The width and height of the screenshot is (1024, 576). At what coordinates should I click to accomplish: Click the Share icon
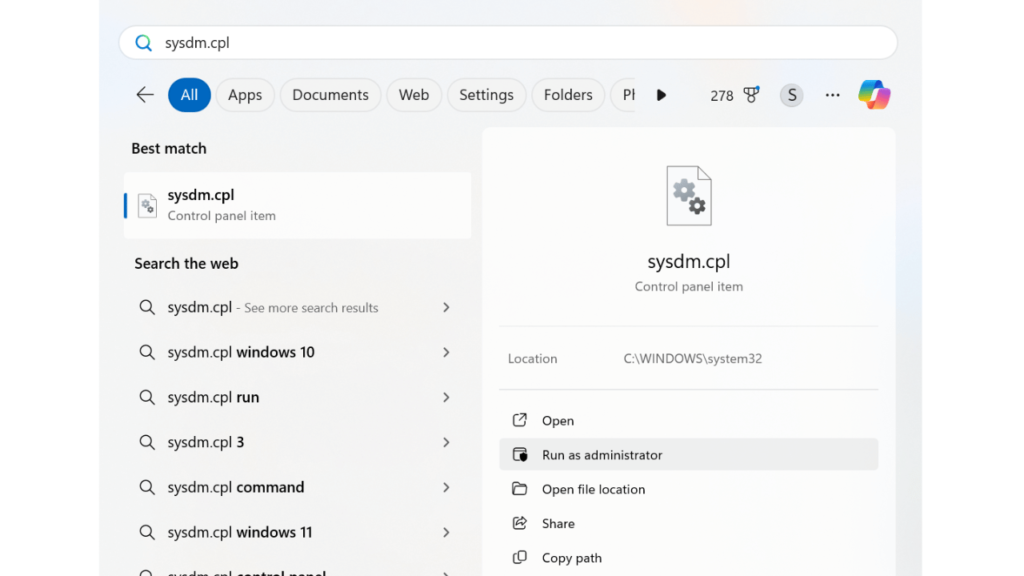520,523
